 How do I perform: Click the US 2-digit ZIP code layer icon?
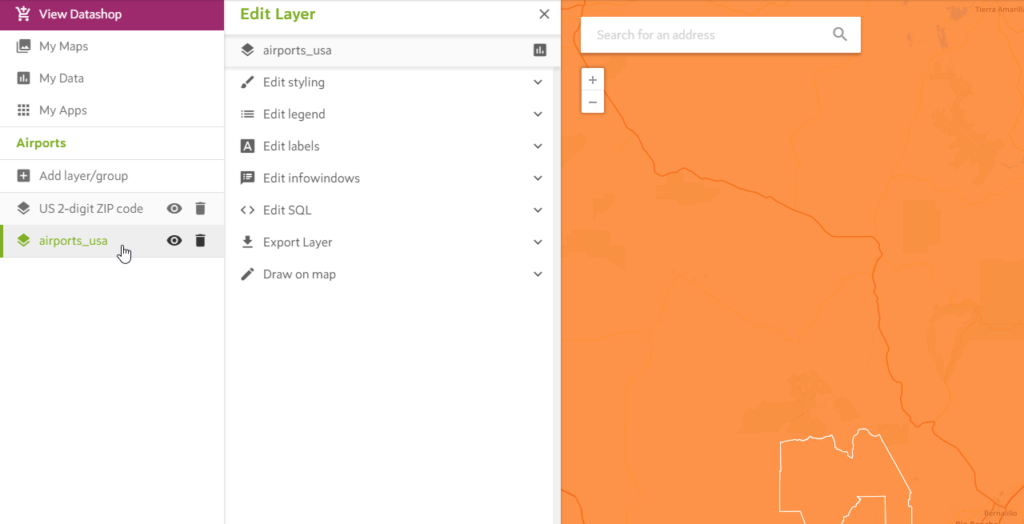point(24,208)
